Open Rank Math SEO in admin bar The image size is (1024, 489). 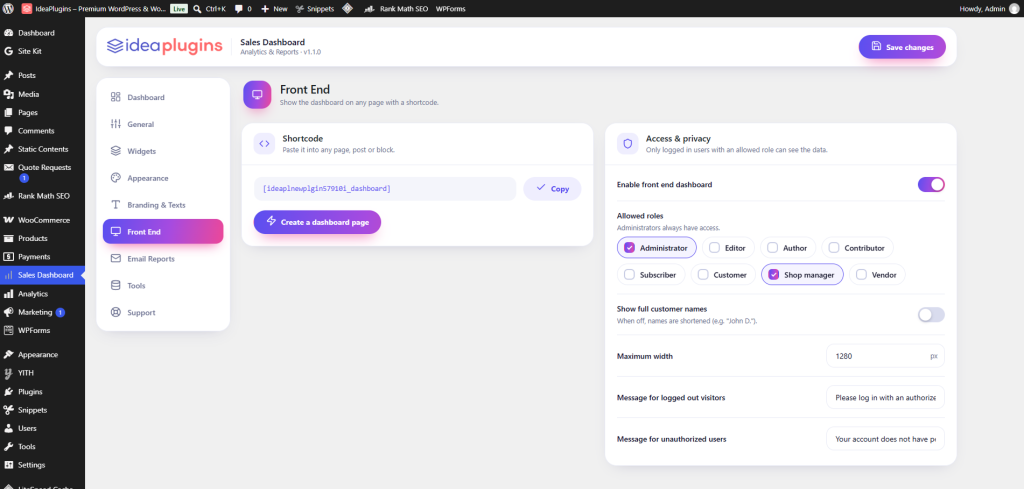coord(396,9)
